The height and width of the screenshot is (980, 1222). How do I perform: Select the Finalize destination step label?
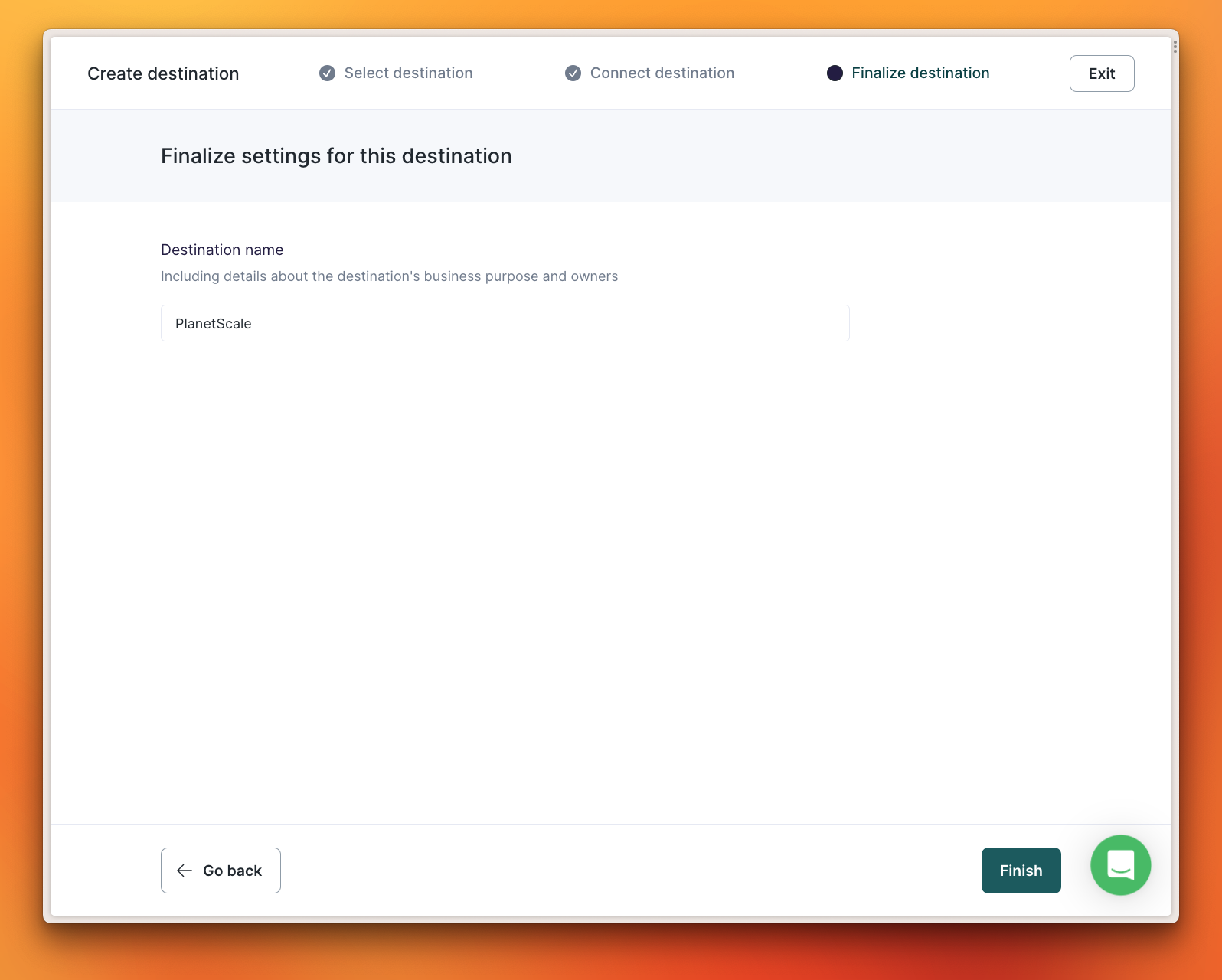(x=920, y=73)
